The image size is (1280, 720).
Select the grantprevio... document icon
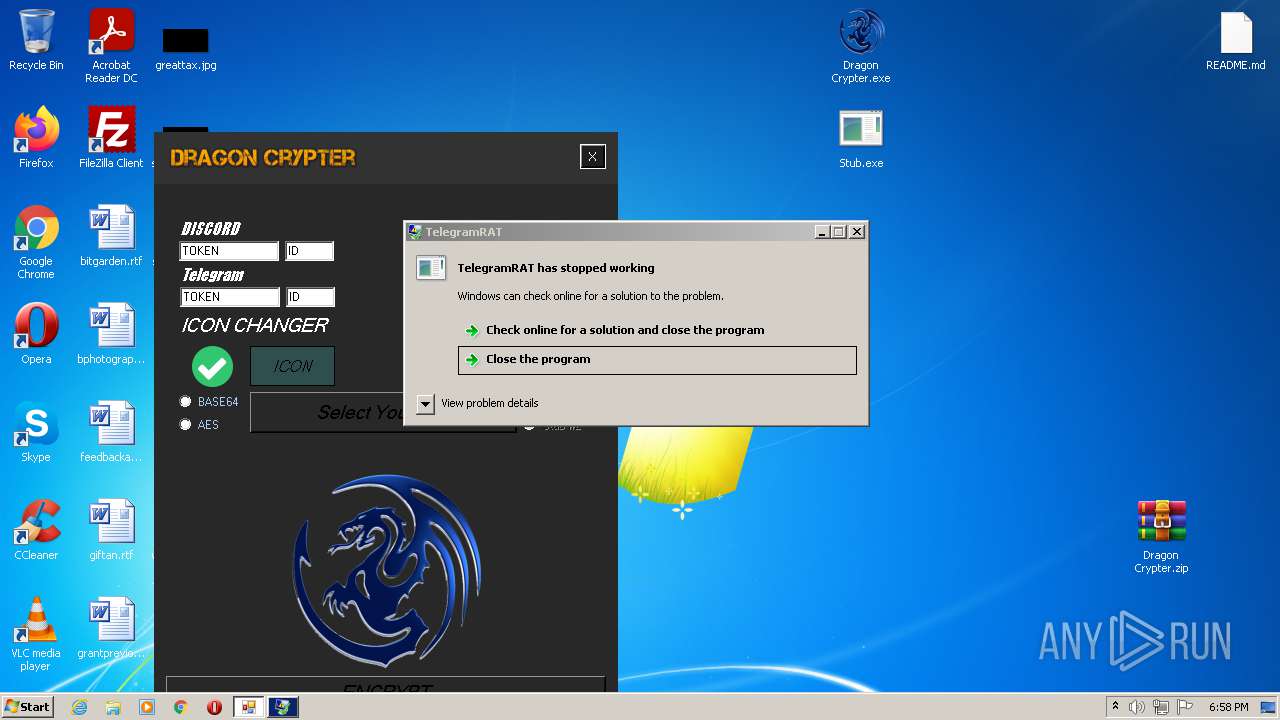pos(111,628)
